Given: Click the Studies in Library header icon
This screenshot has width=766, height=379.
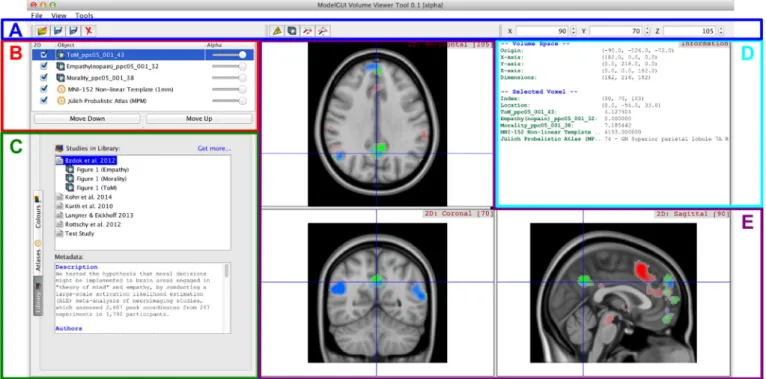Looking at the screenshot, I should tap(59, 148).
